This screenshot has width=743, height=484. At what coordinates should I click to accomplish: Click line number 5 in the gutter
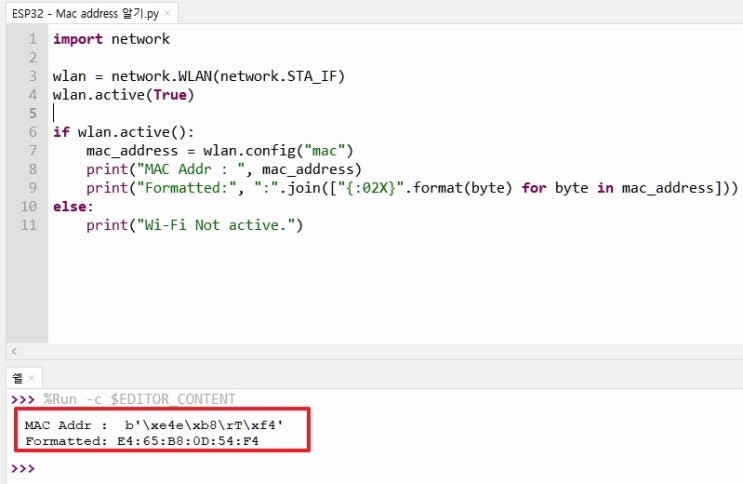click(32, 113)
